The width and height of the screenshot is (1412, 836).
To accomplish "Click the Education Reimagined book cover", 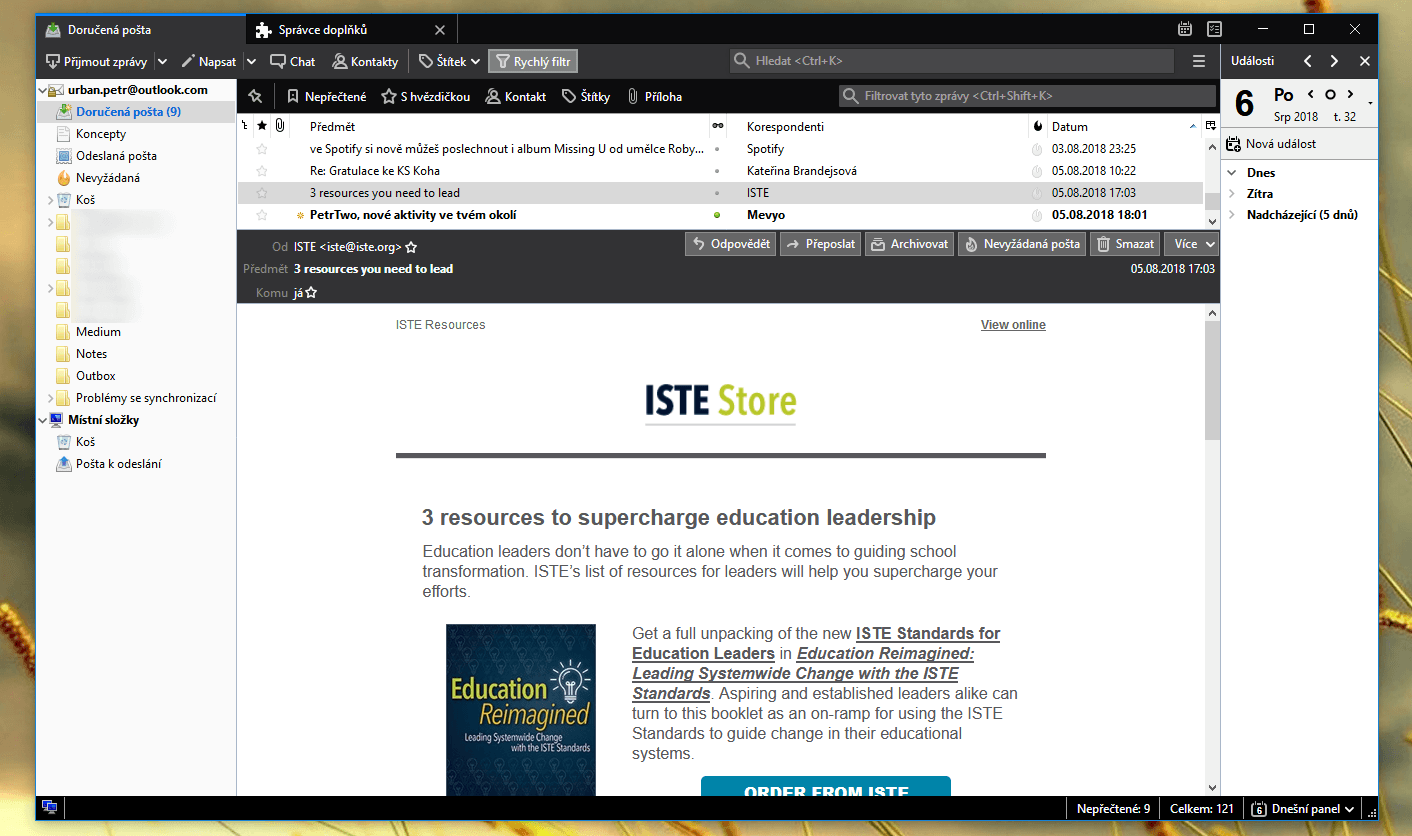I will pyautogui.click(x=521, y=709).
